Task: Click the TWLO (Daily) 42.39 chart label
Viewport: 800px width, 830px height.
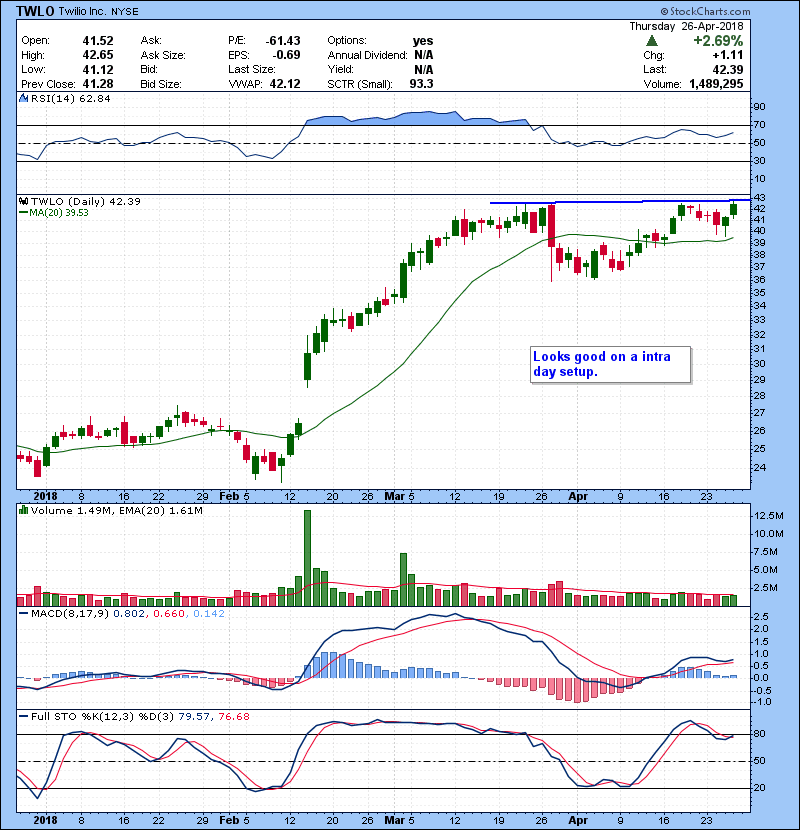Action: (86, 201)
